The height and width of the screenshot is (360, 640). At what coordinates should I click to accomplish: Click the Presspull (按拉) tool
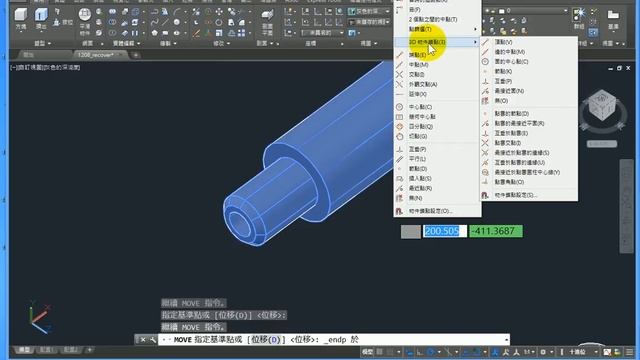(x=63, y=22)
